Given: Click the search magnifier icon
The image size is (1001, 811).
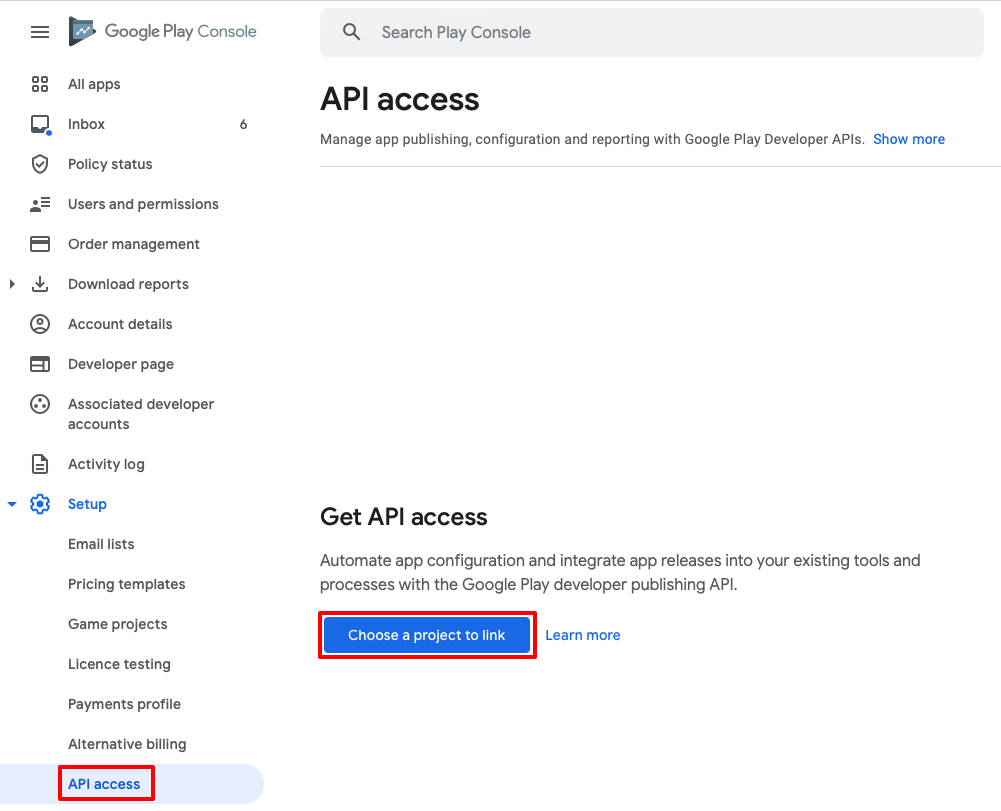Looking at the screenshot, I should pos(351,31).
